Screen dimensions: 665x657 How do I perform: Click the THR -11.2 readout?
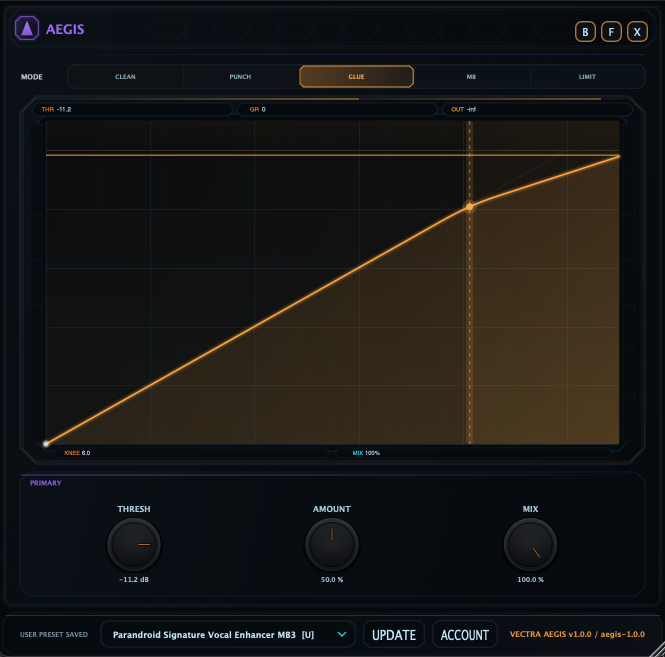point(132,109)
